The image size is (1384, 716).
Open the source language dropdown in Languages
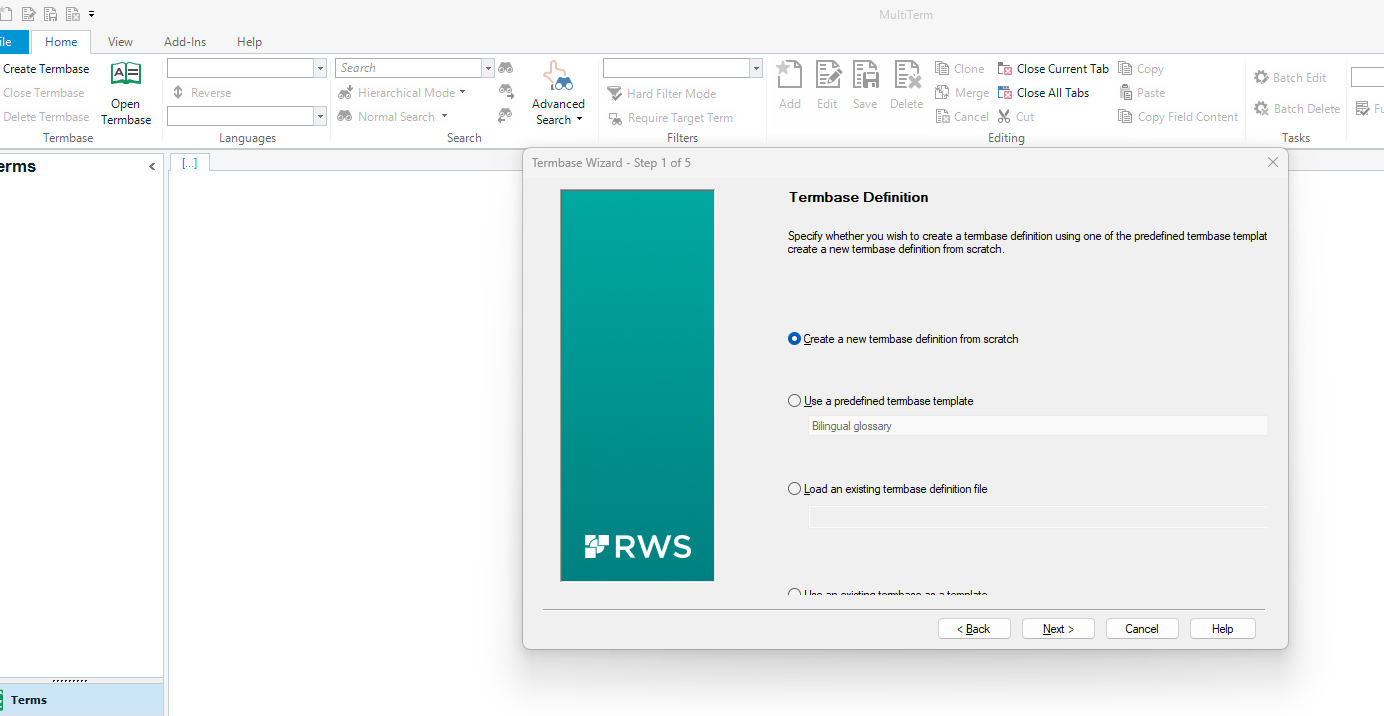tap(320, 68)
